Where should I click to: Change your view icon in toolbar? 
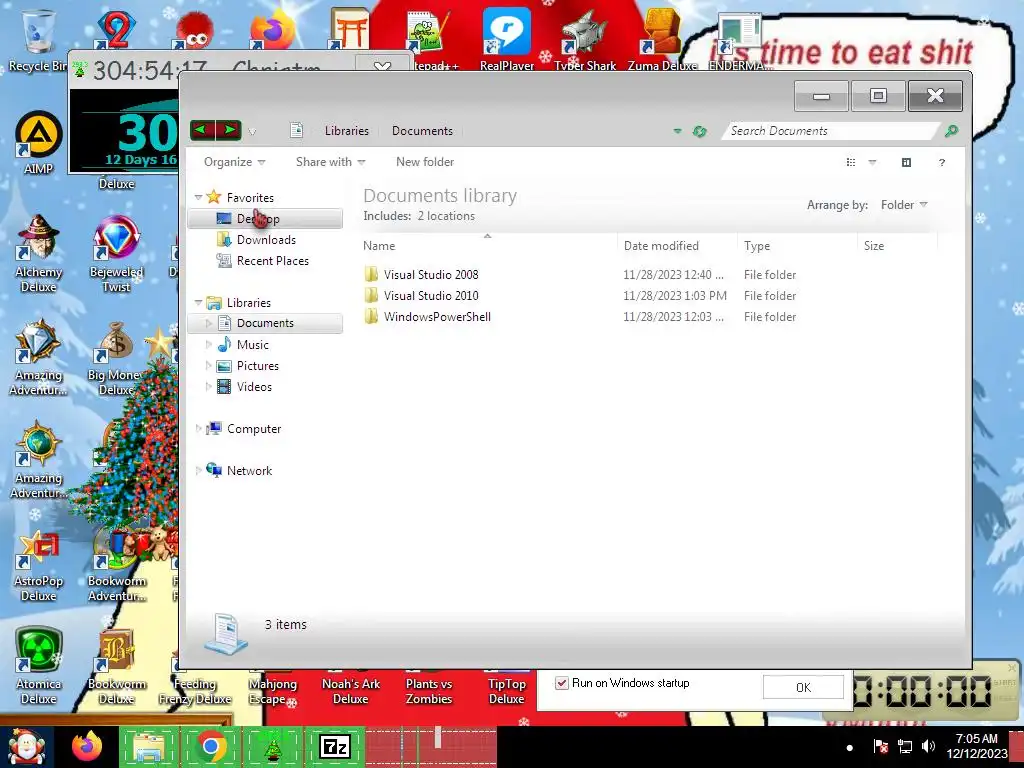[851, 162]
